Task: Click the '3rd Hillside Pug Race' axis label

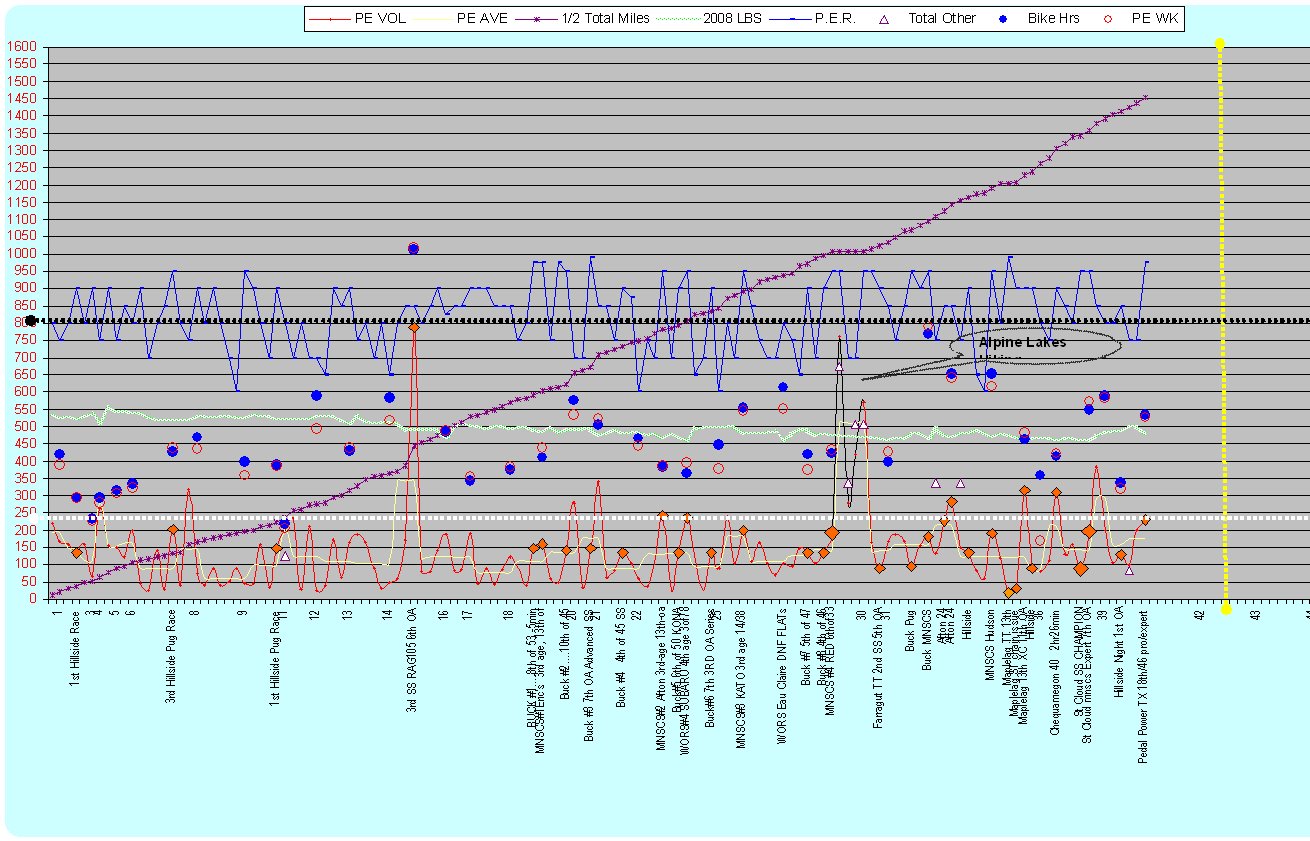Action: pos(171,656)
